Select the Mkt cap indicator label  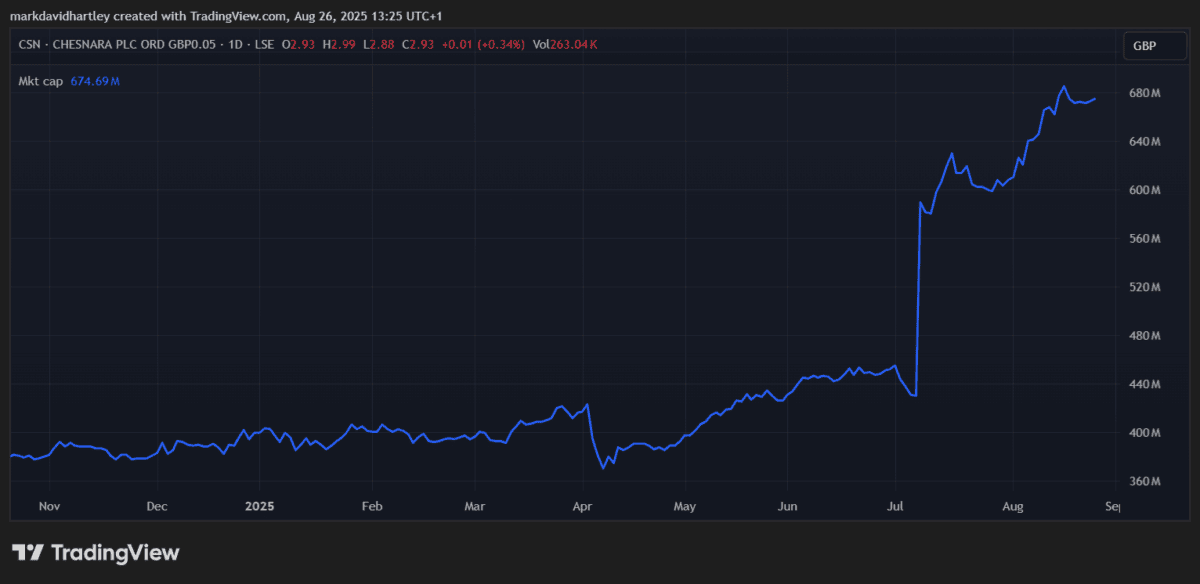coord(41,81)
